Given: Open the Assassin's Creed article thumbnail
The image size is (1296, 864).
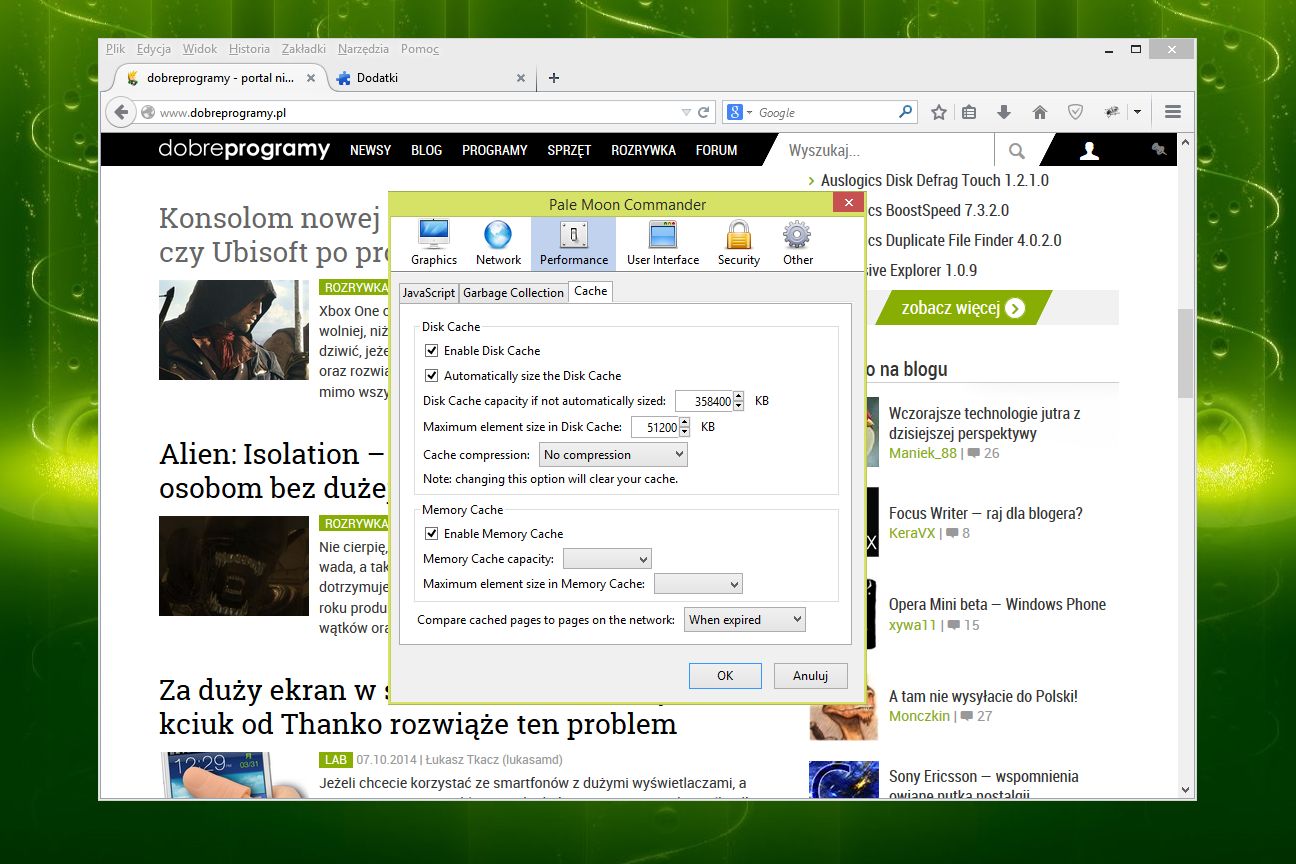Looking at the screenshot, I should [x=234, y=329].
